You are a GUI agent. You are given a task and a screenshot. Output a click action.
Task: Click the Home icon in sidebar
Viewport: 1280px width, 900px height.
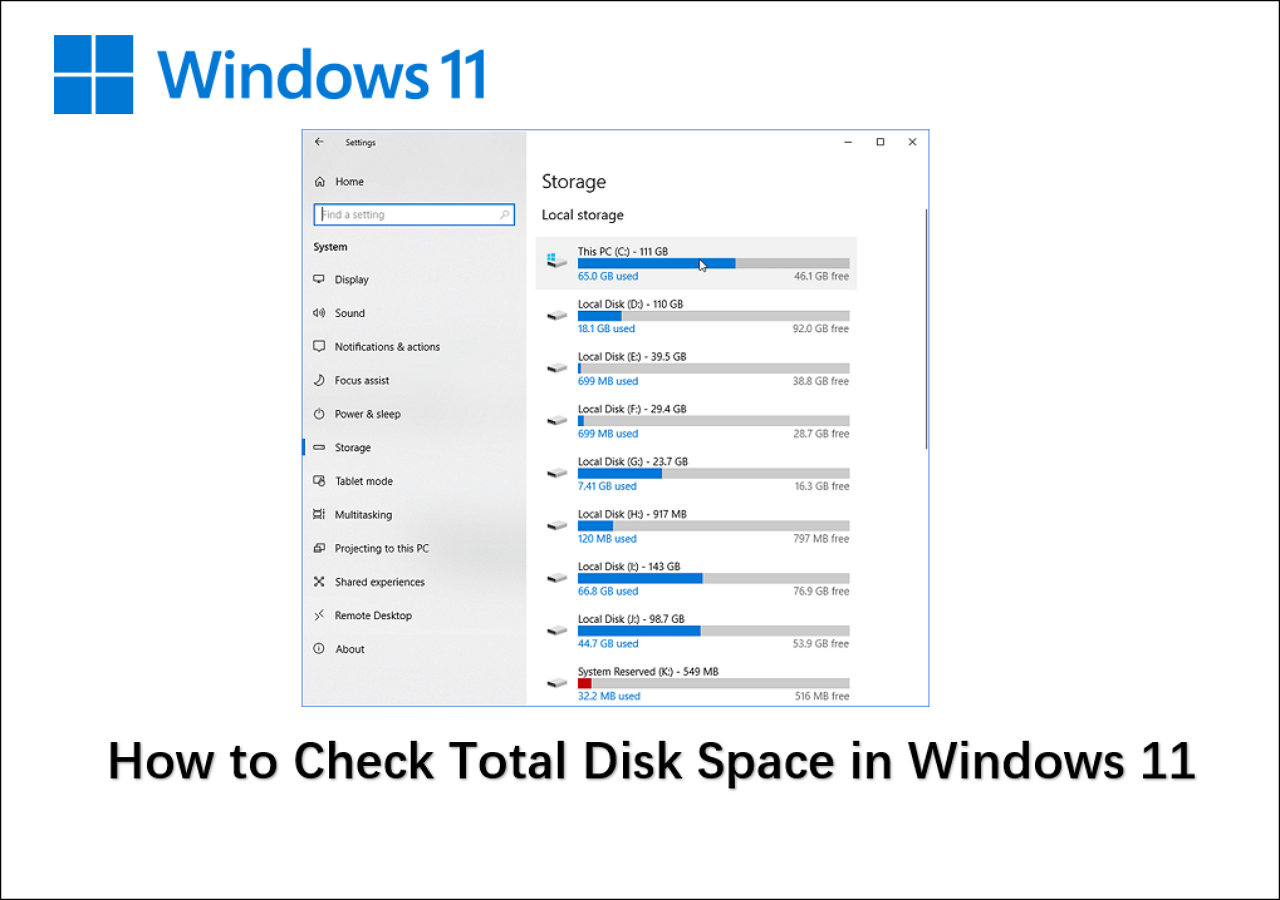(x=319, y=182)
